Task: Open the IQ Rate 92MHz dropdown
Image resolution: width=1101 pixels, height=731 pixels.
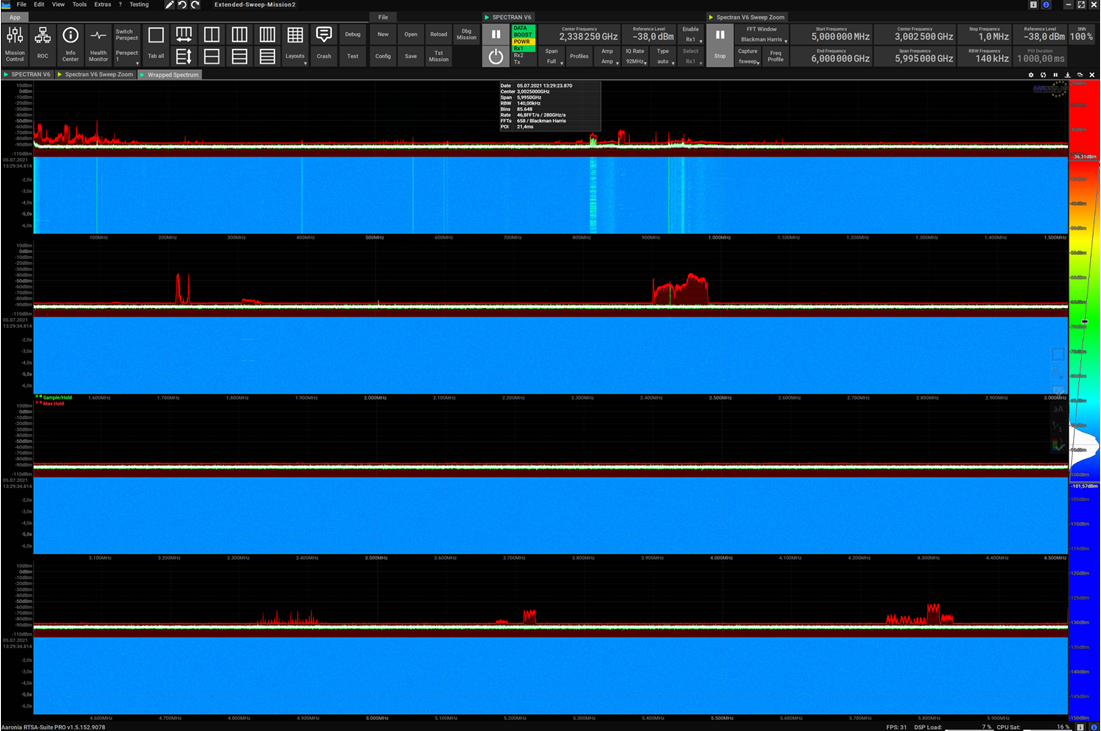Action: (x=635, y=56)
